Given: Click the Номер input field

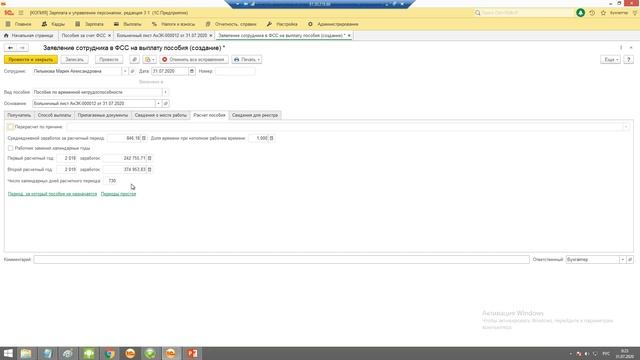Looking at the screenshot, I should tap(235, 71).
